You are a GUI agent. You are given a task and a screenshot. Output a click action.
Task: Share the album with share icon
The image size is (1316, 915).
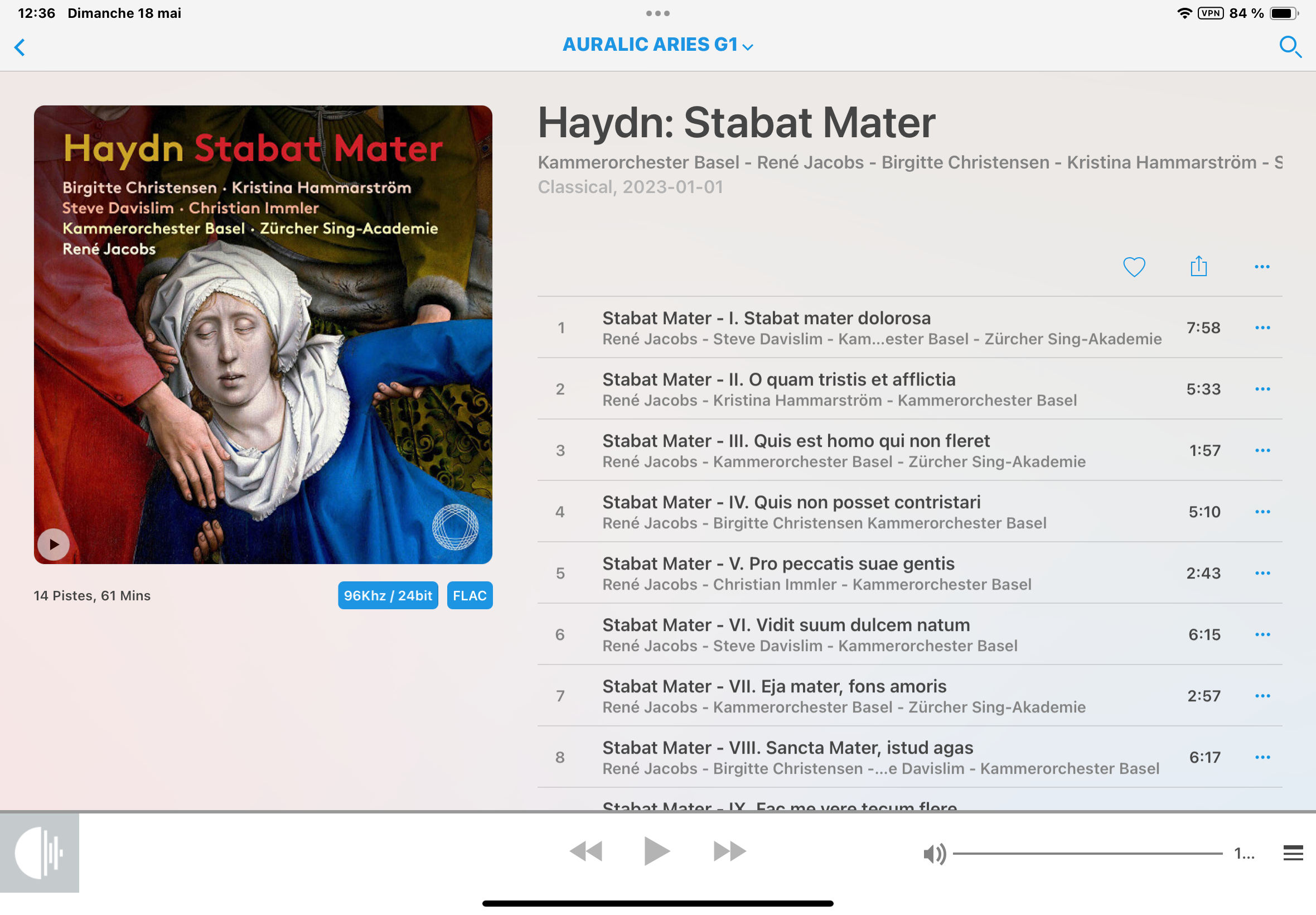1198,267
